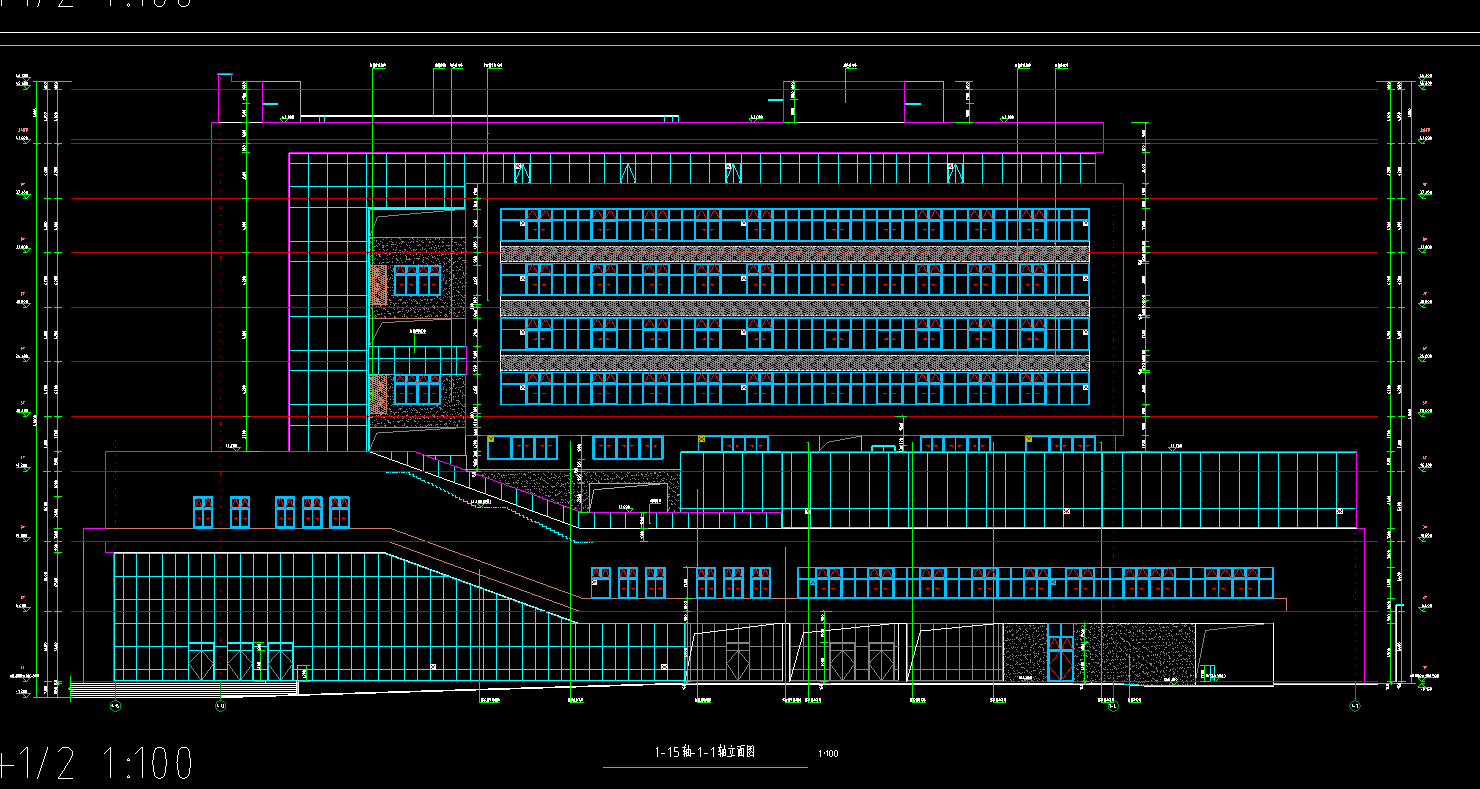
Task: Select the top gray stippled band between window rows
Action: point(795,254)
